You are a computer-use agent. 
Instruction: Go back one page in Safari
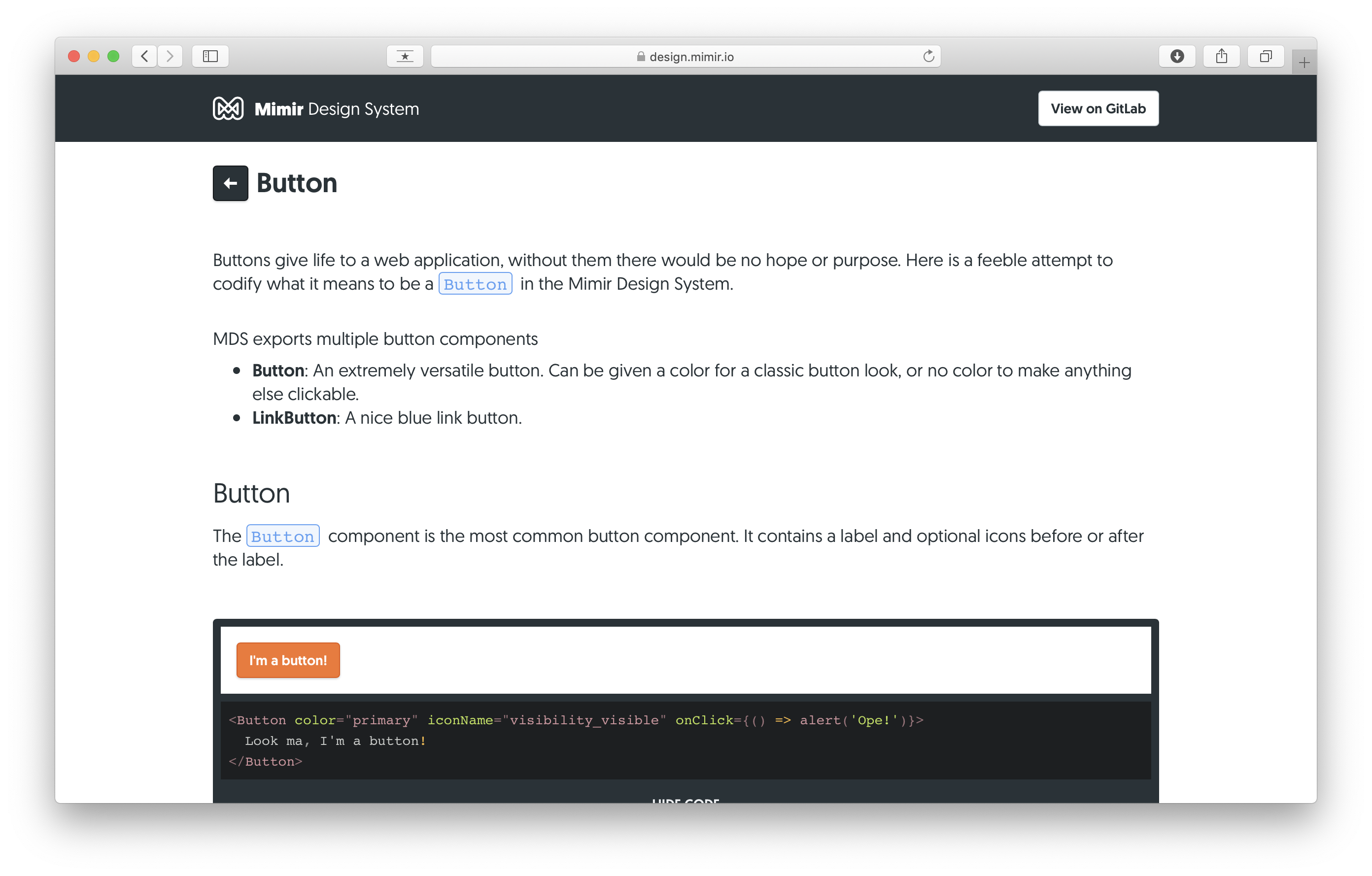[145, 56]
